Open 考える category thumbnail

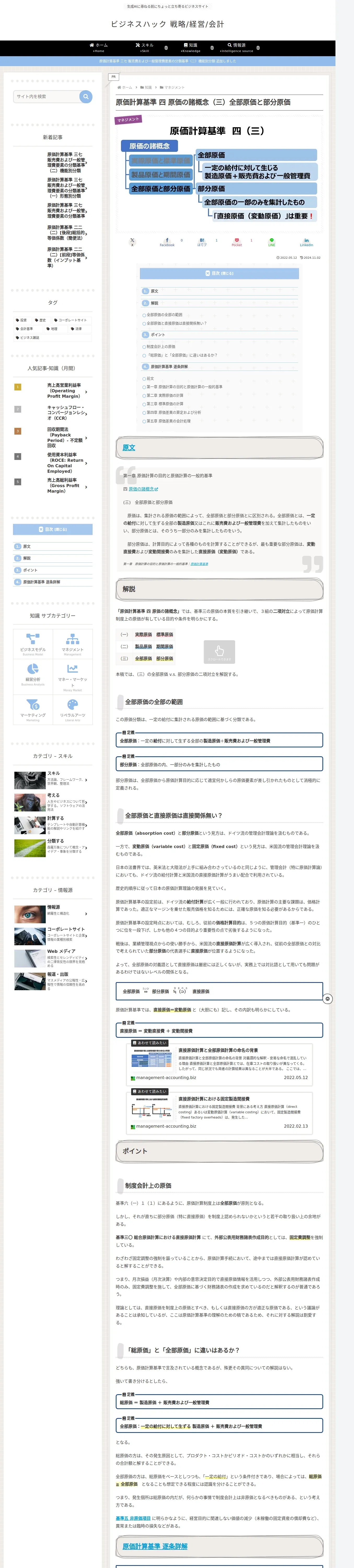pyautogui.click(x=29, y=802)
